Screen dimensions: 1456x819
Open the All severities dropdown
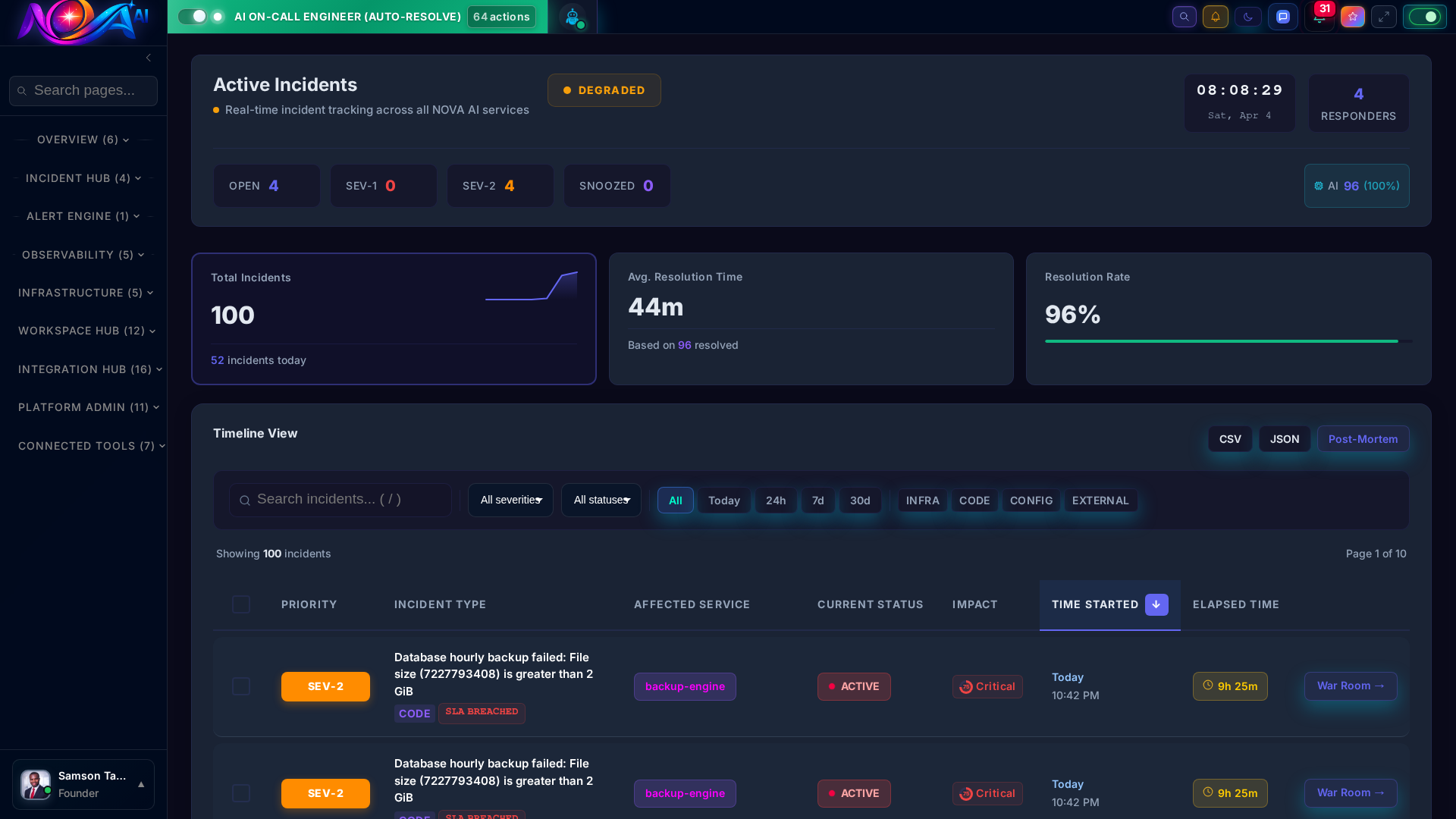(x=510, y=500)
